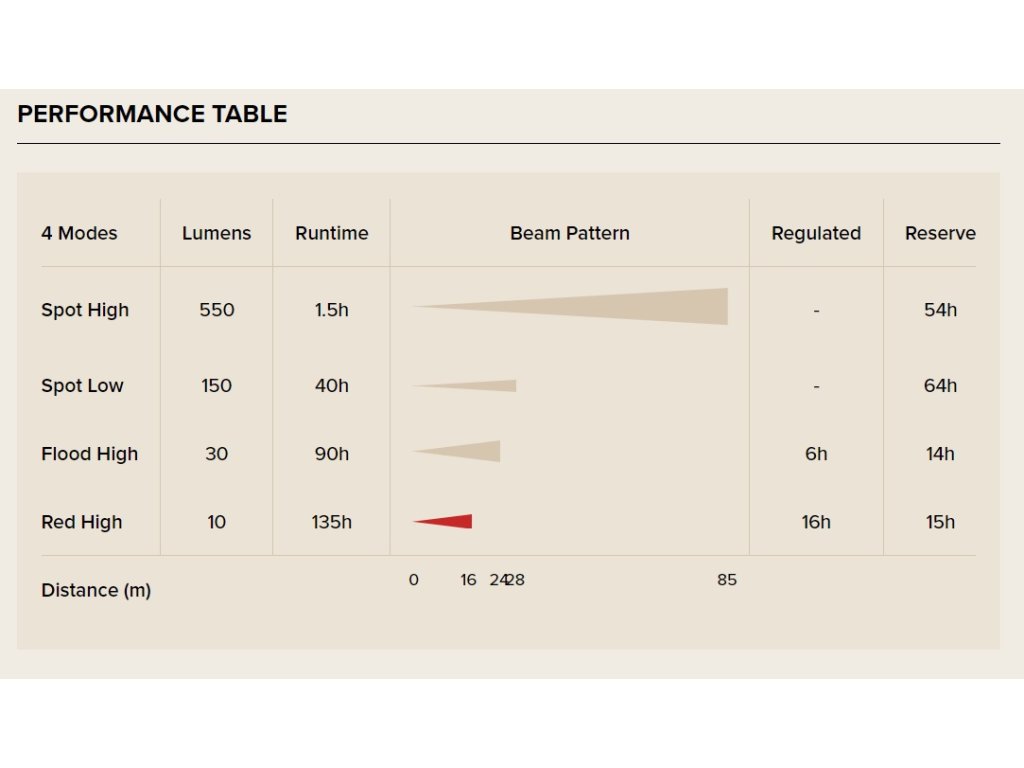
Task: Click the 16h regulated value
Action: [816, 522]
